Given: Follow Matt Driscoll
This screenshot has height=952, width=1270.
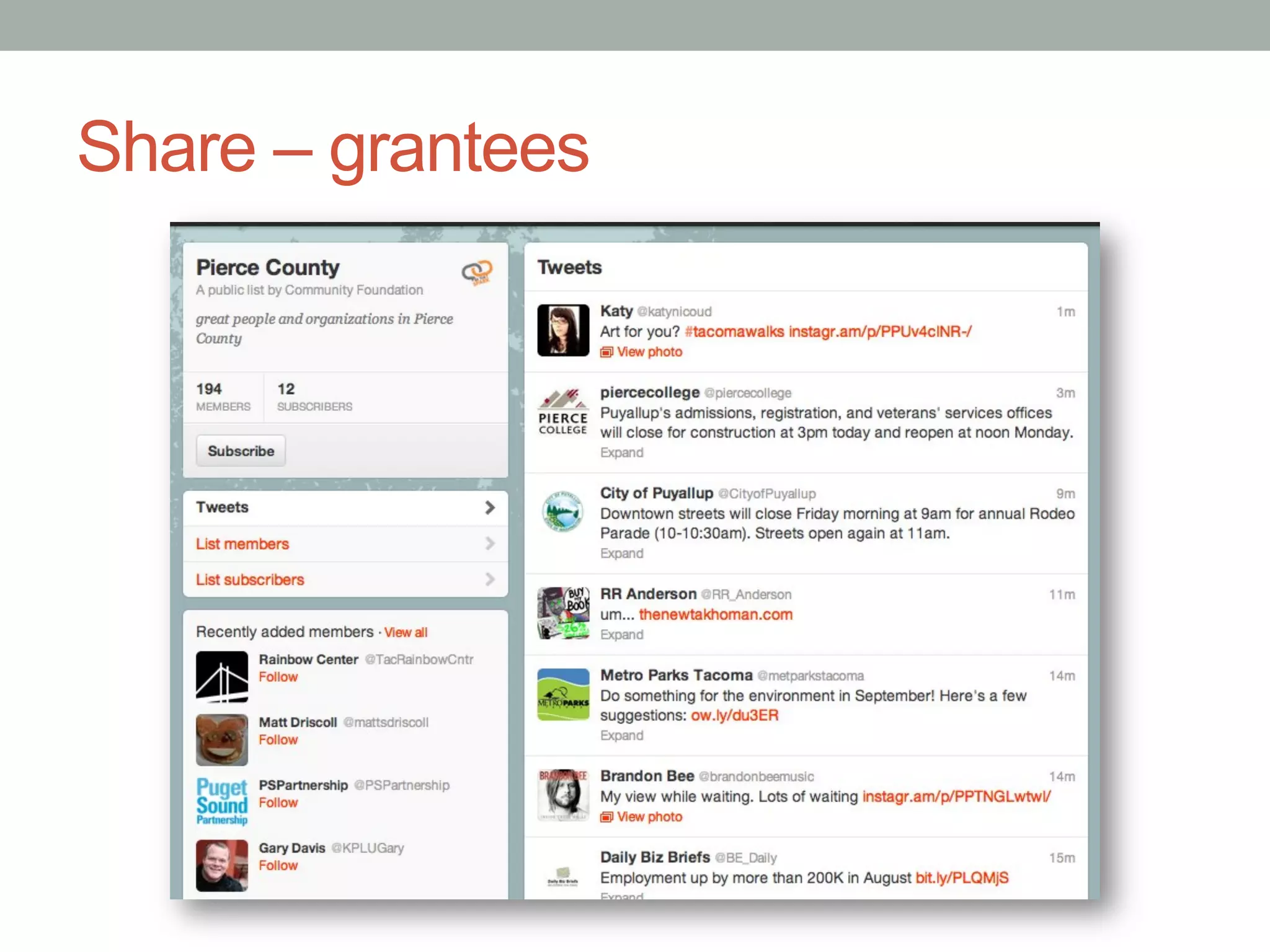Looking at the screenshot, I should click(278, 739).
